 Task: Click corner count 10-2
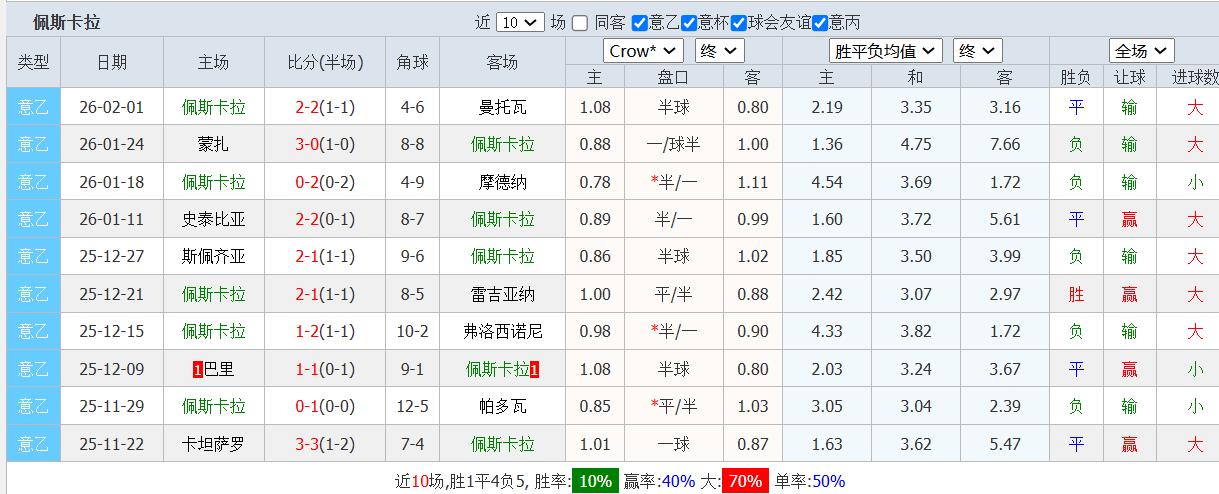coord(413,331)
